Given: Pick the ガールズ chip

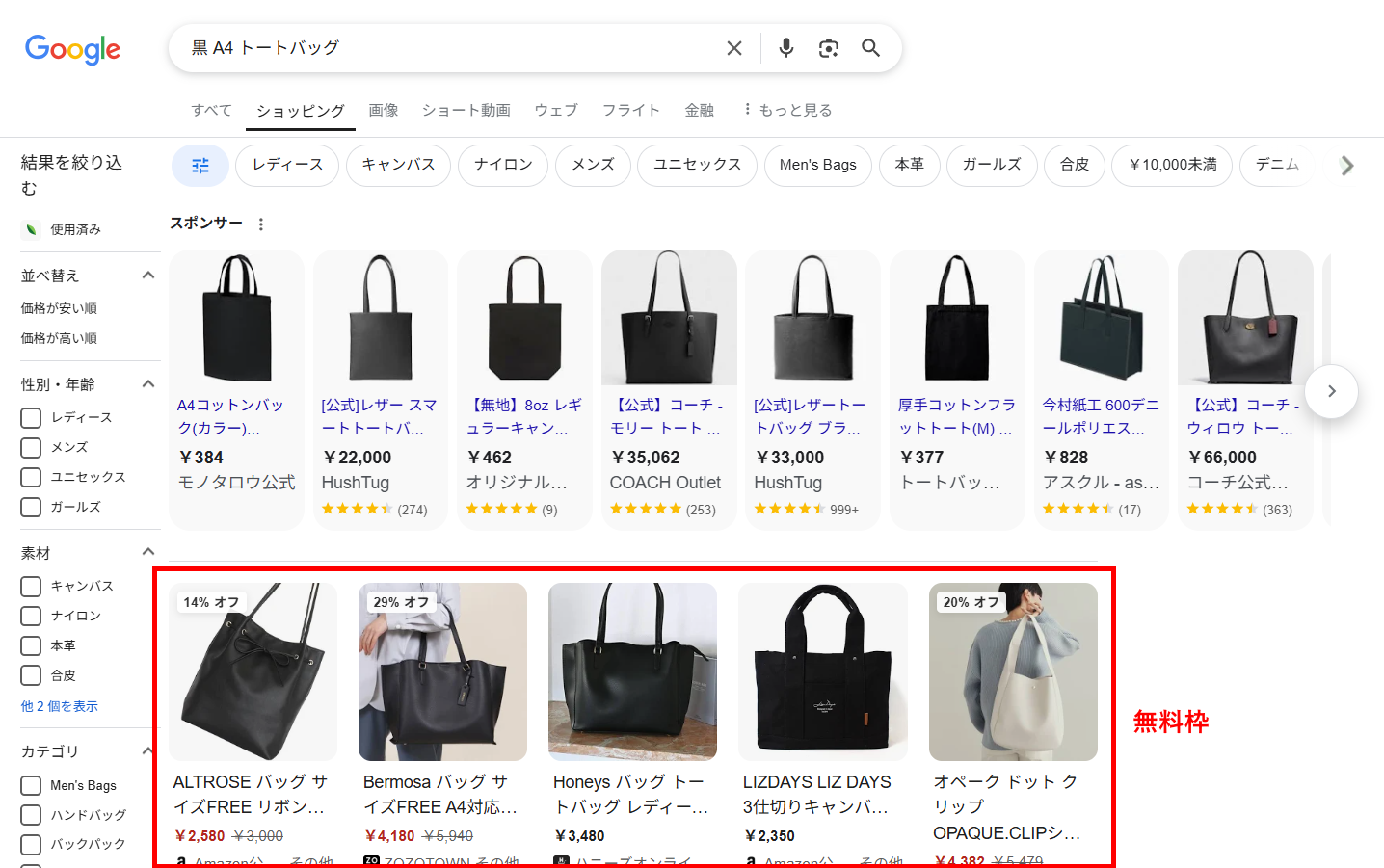Looking at the screenshot, I should [x=992, y=165].
